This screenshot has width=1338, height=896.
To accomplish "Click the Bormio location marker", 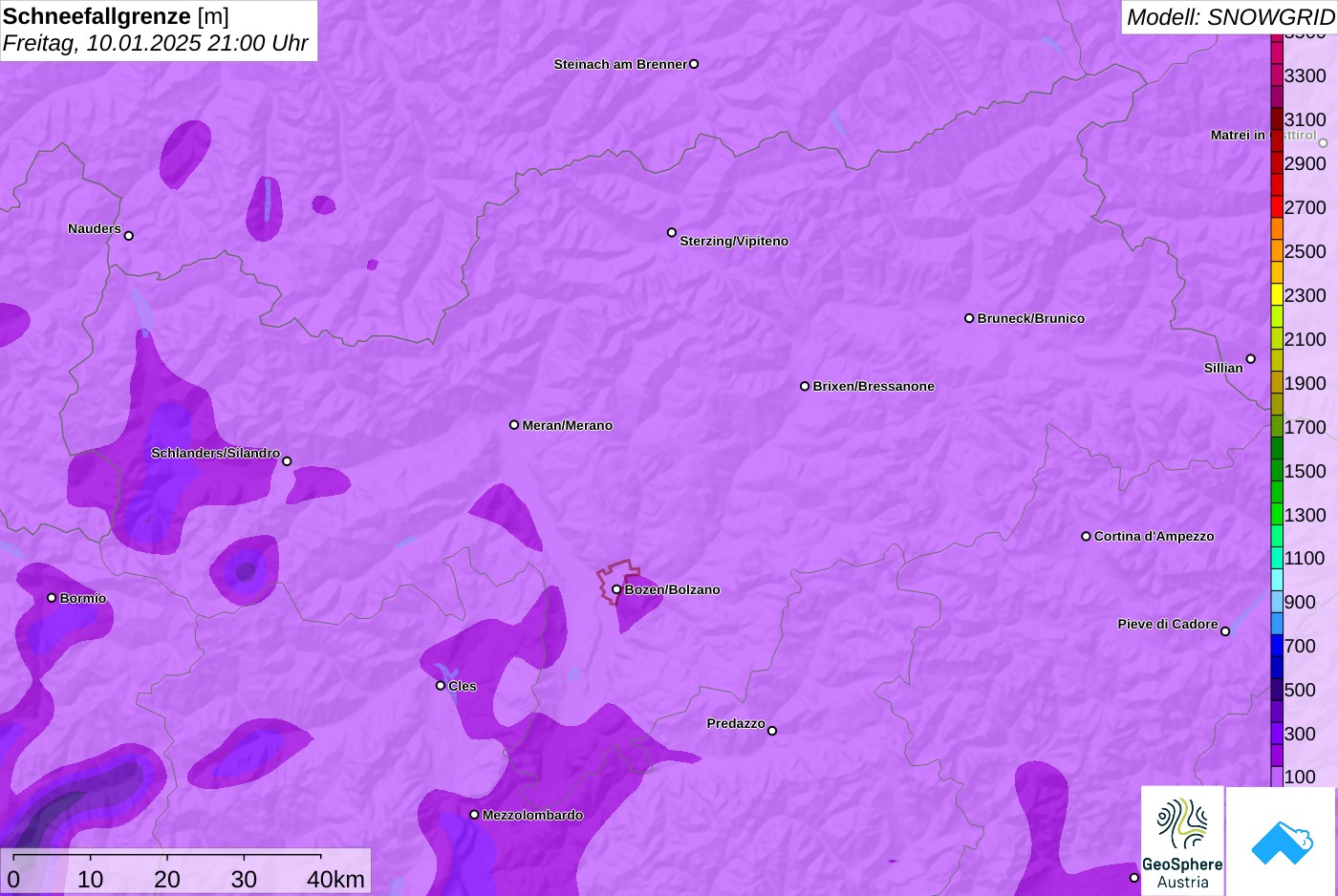I will coord(52,598).
